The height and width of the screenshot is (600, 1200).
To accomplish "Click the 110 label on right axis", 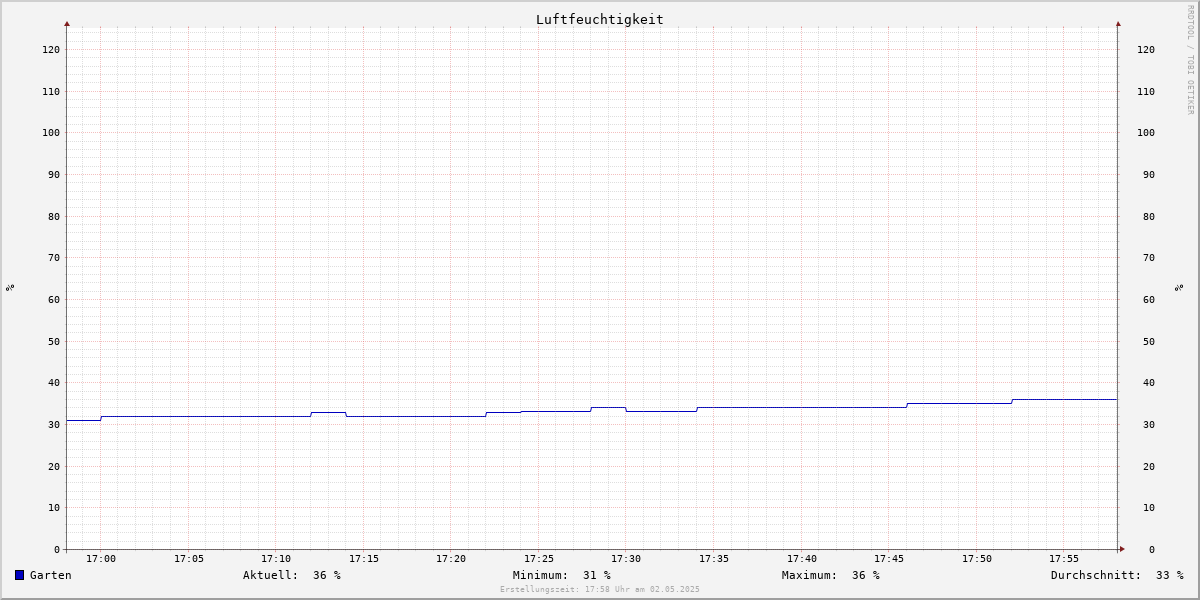I will coord(1146,91).
